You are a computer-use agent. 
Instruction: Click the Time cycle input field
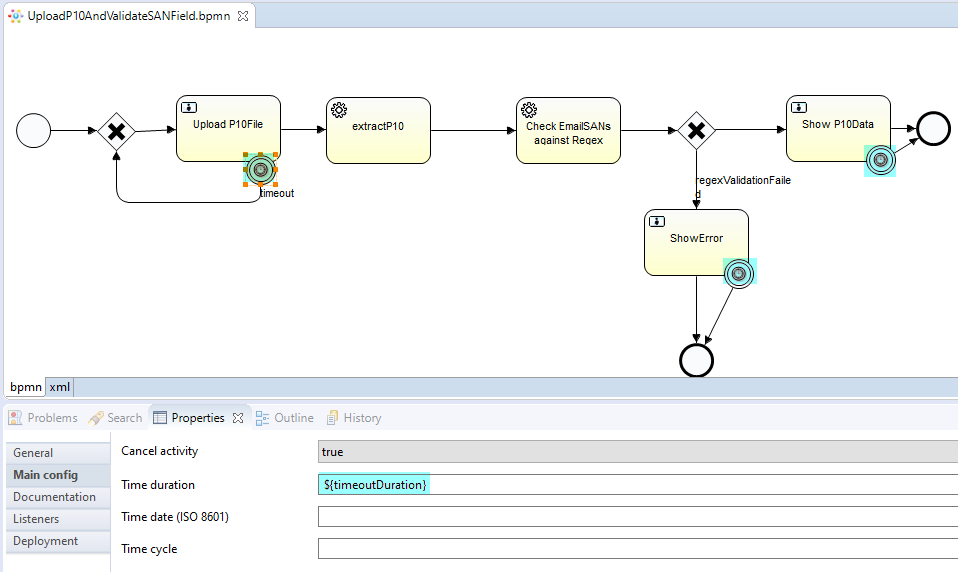pos(636,549)
